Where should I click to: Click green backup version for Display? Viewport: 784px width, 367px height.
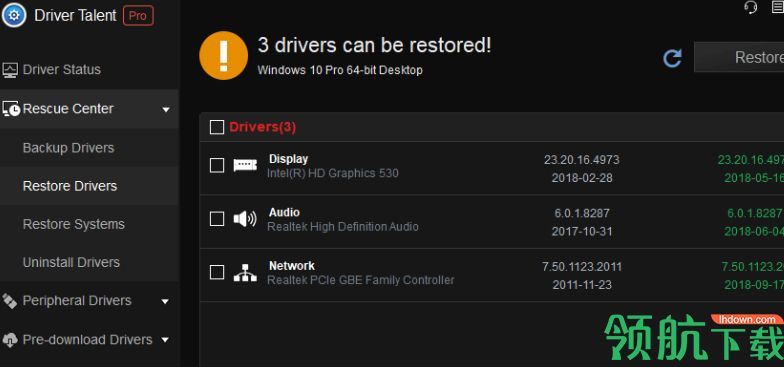pos(751,160)
